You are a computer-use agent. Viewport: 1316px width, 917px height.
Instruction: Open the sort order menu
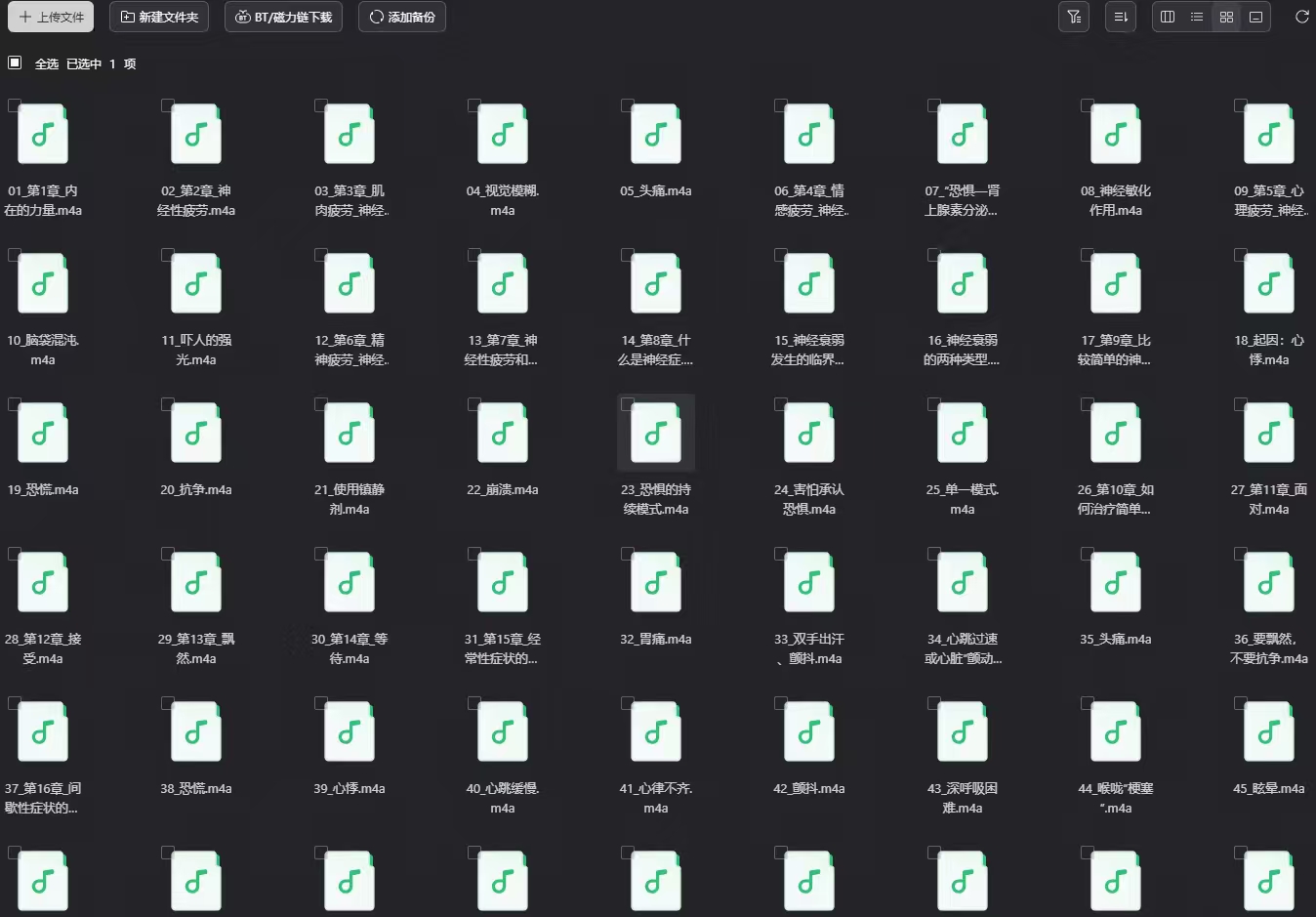tap(1121, 17)
